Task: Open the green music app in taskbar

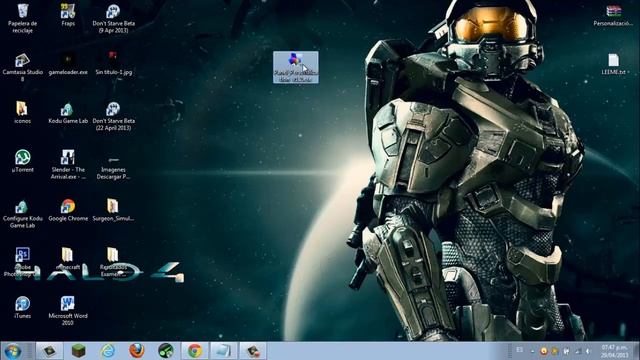Action: pos(166,351)
